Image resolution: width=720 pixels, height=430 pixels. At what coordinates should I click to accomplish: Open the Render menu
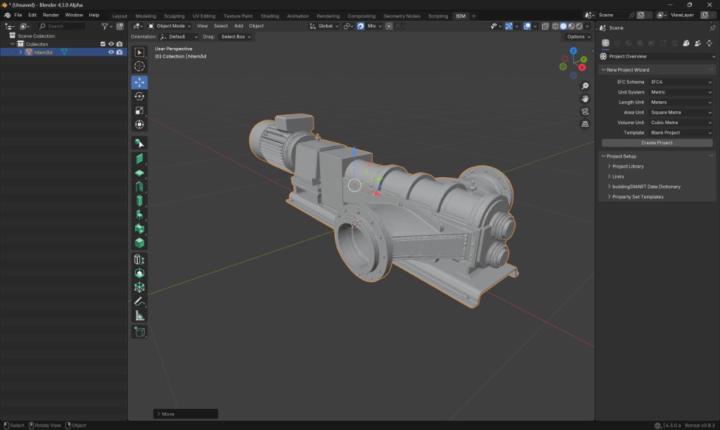point(50,15)
